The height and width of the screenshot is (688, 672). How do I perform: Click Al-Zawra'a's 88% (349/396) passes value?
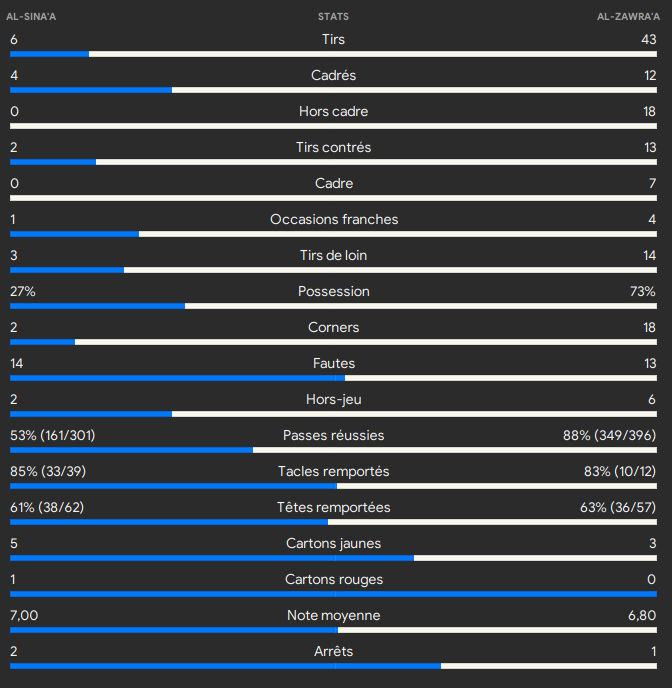click(609, 435)
